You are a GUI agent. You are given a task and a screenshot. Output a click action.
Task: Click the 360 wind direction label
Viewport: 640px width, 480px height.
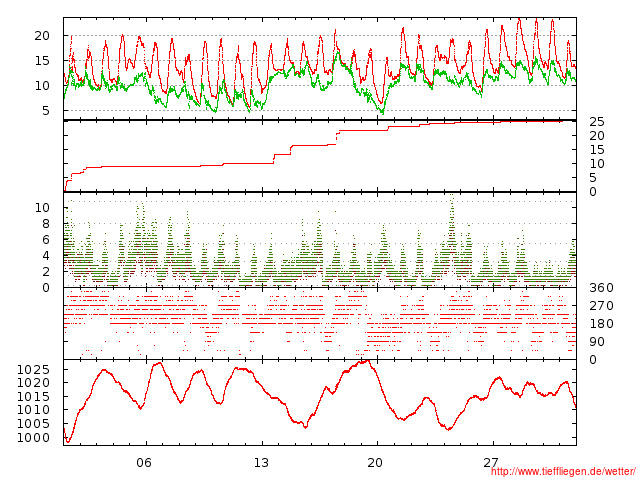pyautogui.click(x=601, y=288)
